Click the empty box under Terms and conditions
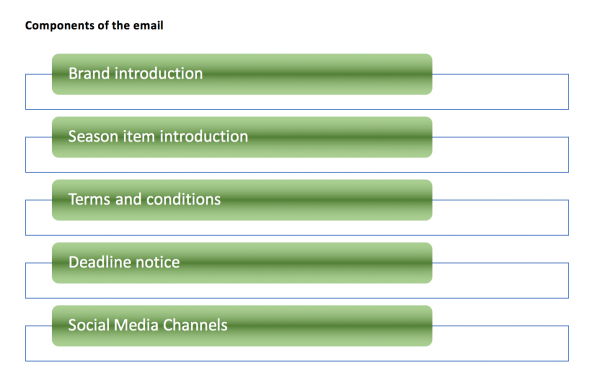600x385 pixels. (x=297, y=228)
